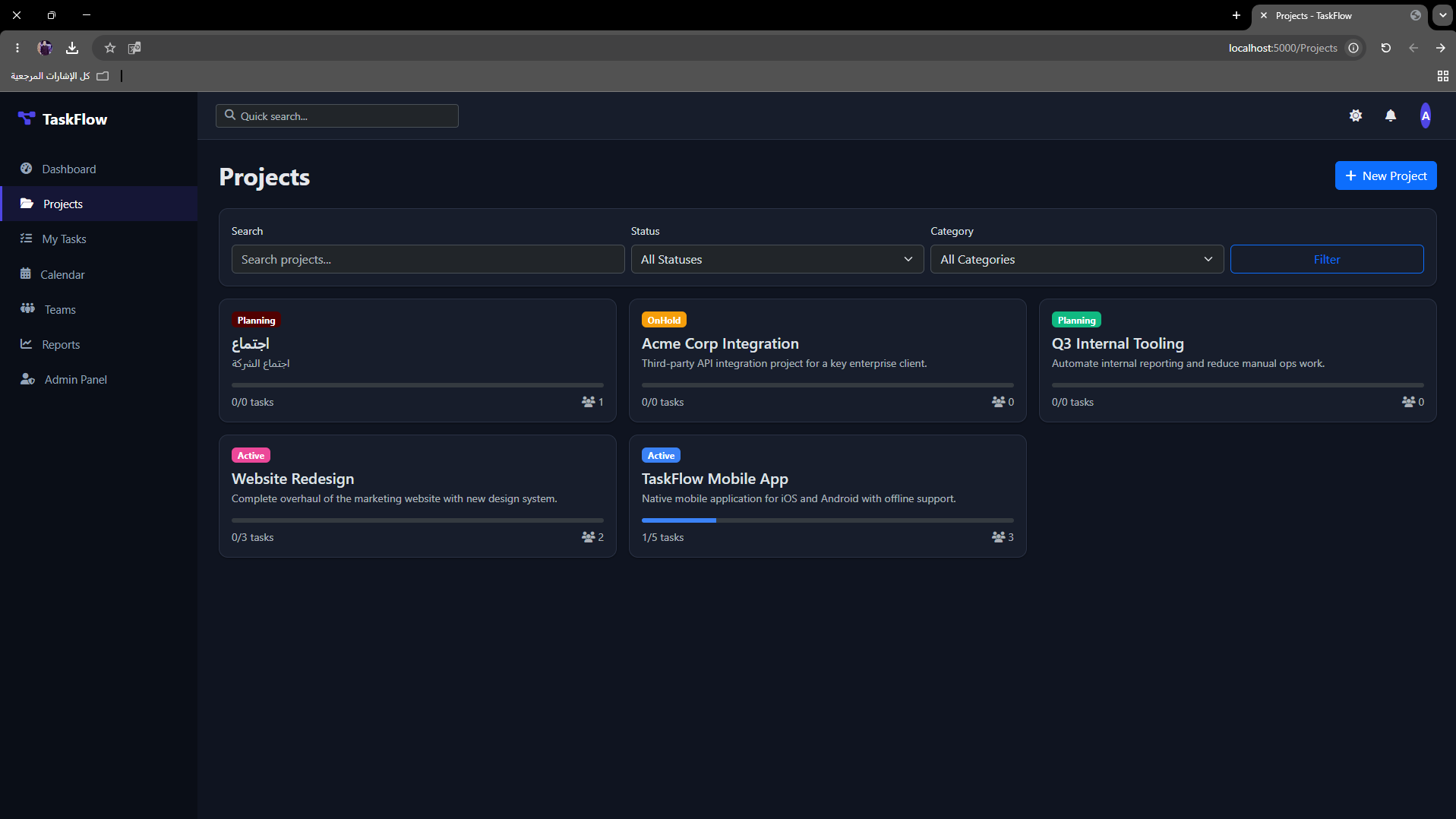
Task: Go to Dashboard in sidebar
Action: click(x=99, y=169)
